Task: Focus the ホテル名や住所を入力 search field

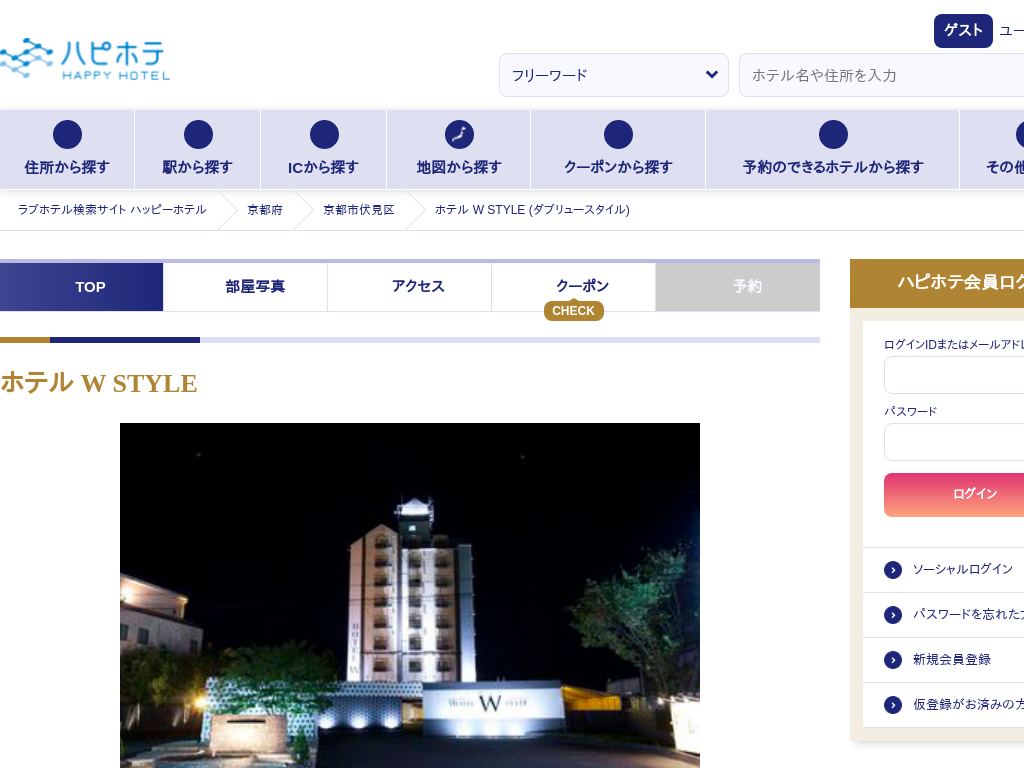Action: point(882,75)
